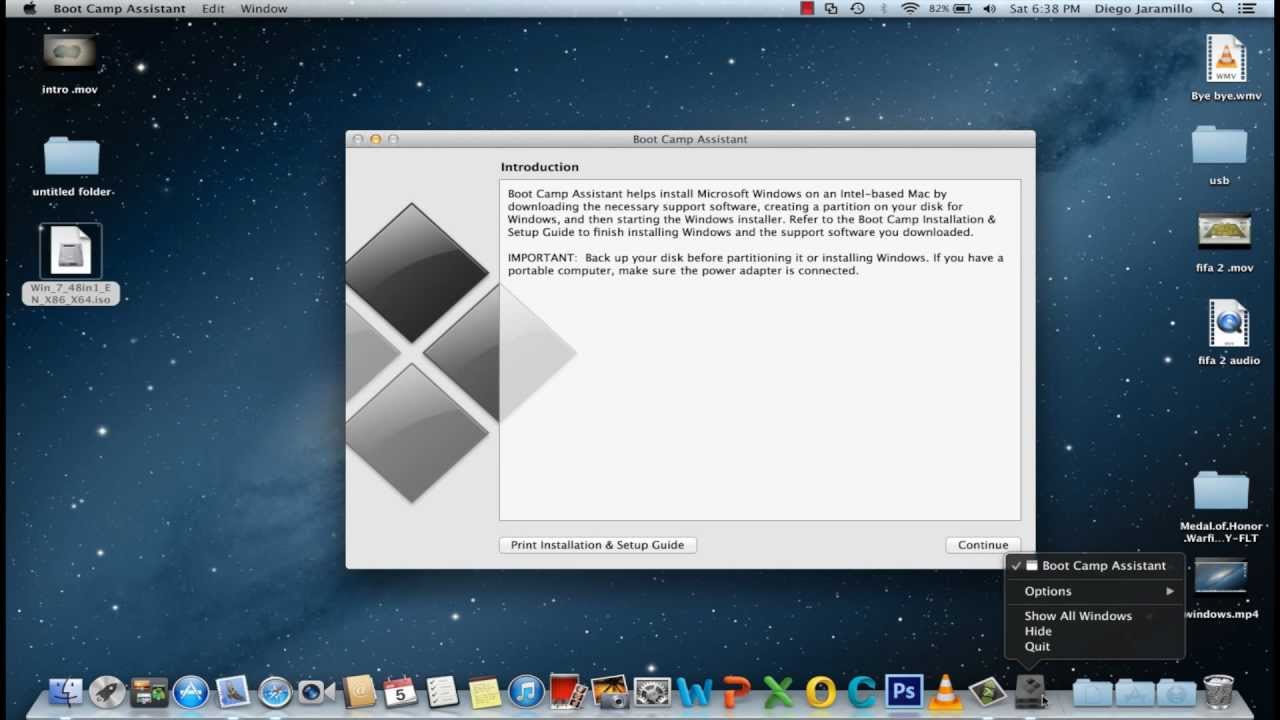Open the Trash in the dock

coord(1218,692)
